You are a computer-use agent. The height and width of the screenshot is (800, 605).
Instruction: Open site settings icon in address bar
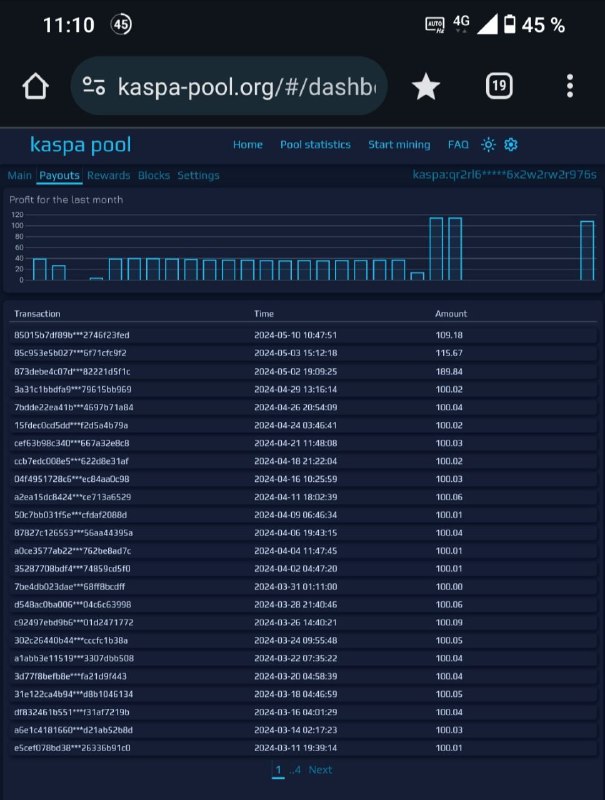coord(94,86)
